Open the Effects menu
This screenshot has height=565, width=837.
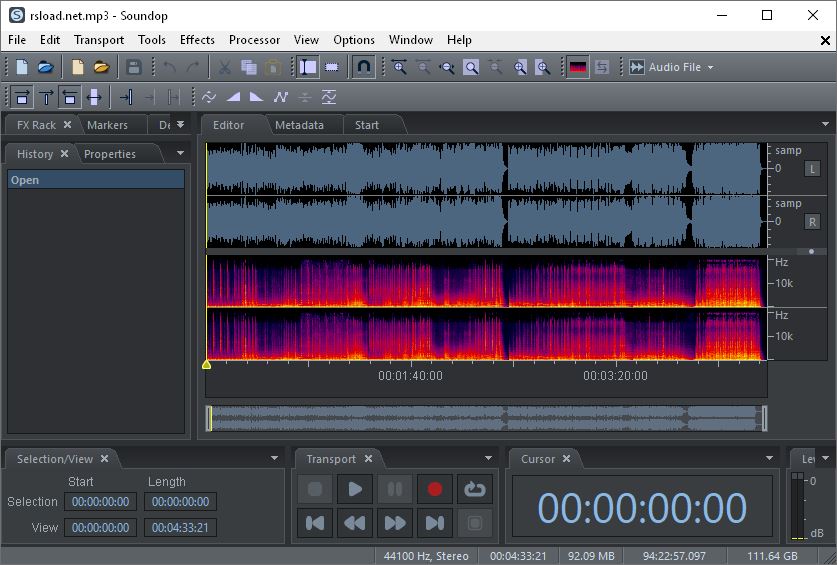(x=197, y=40)
